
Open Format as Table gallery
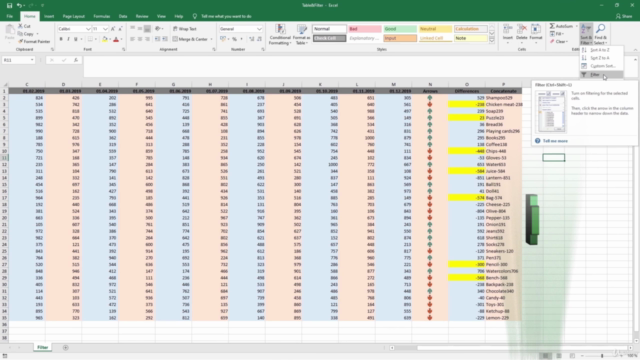(302, 34)
